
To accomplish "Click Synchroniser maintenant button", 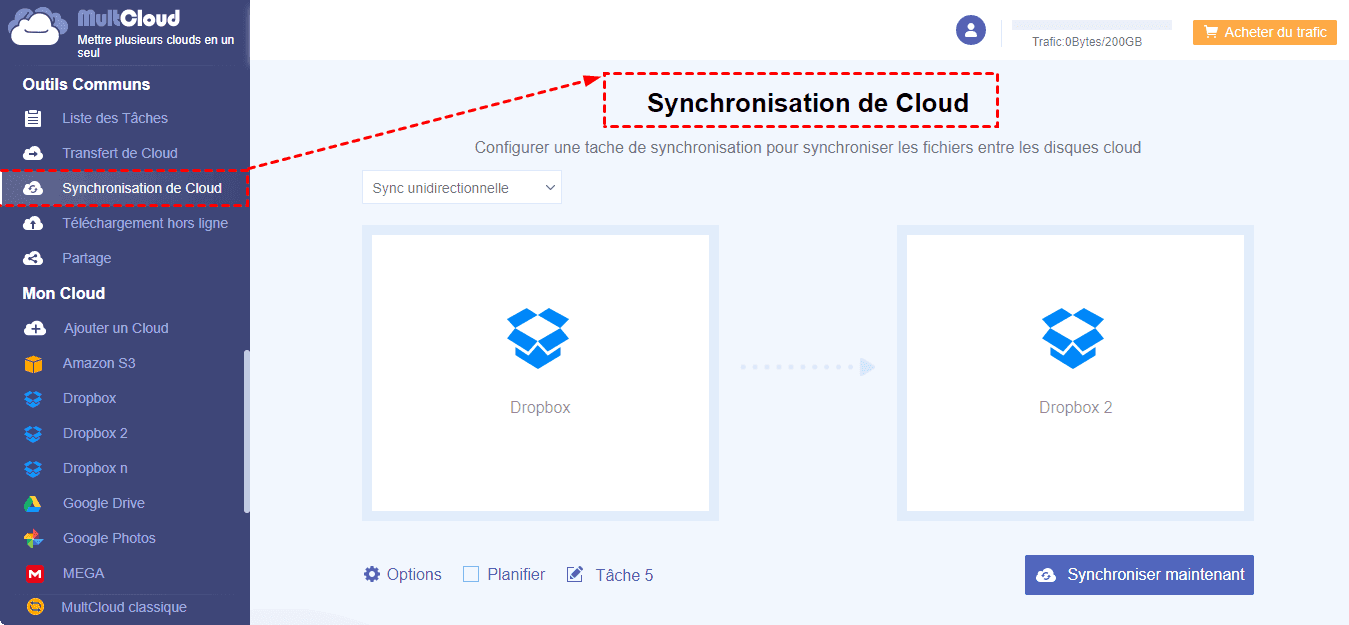I will tap(1139, 575).
